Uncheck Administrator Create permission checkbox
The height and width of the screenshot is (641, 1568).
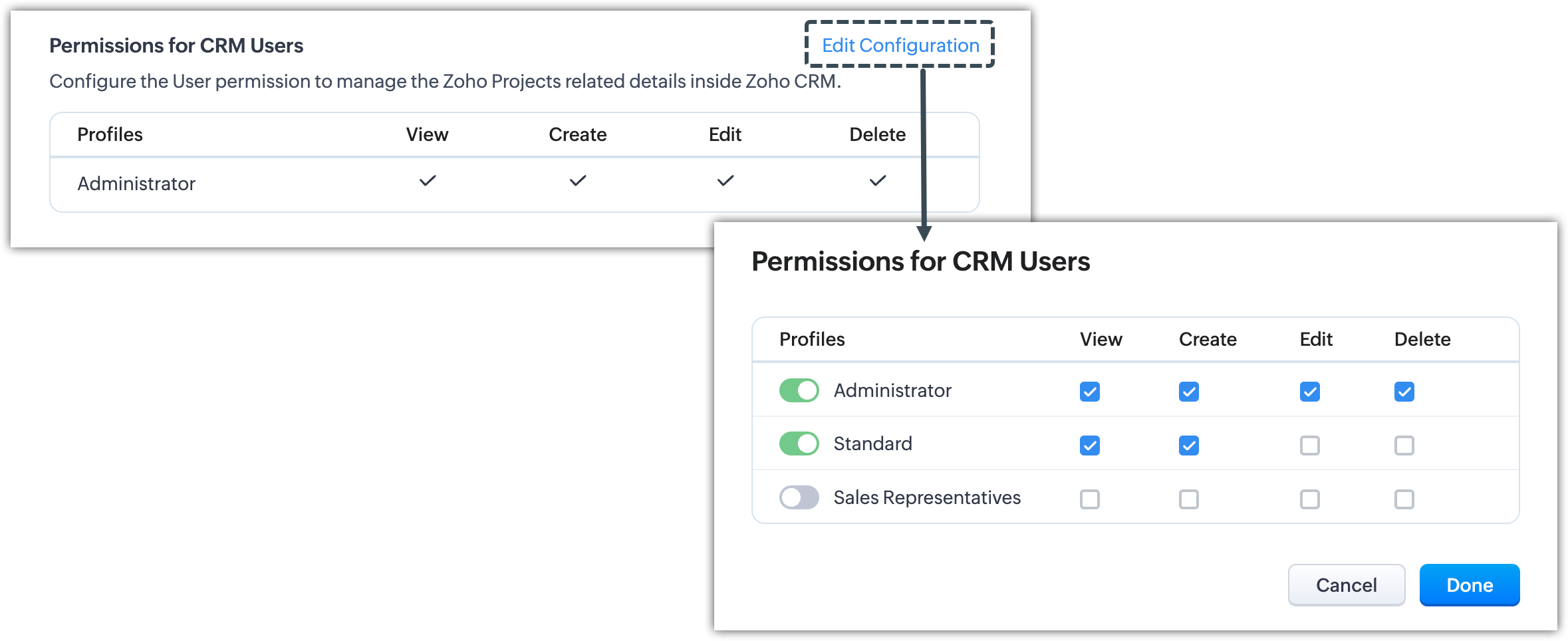[x=1188, y=392]
